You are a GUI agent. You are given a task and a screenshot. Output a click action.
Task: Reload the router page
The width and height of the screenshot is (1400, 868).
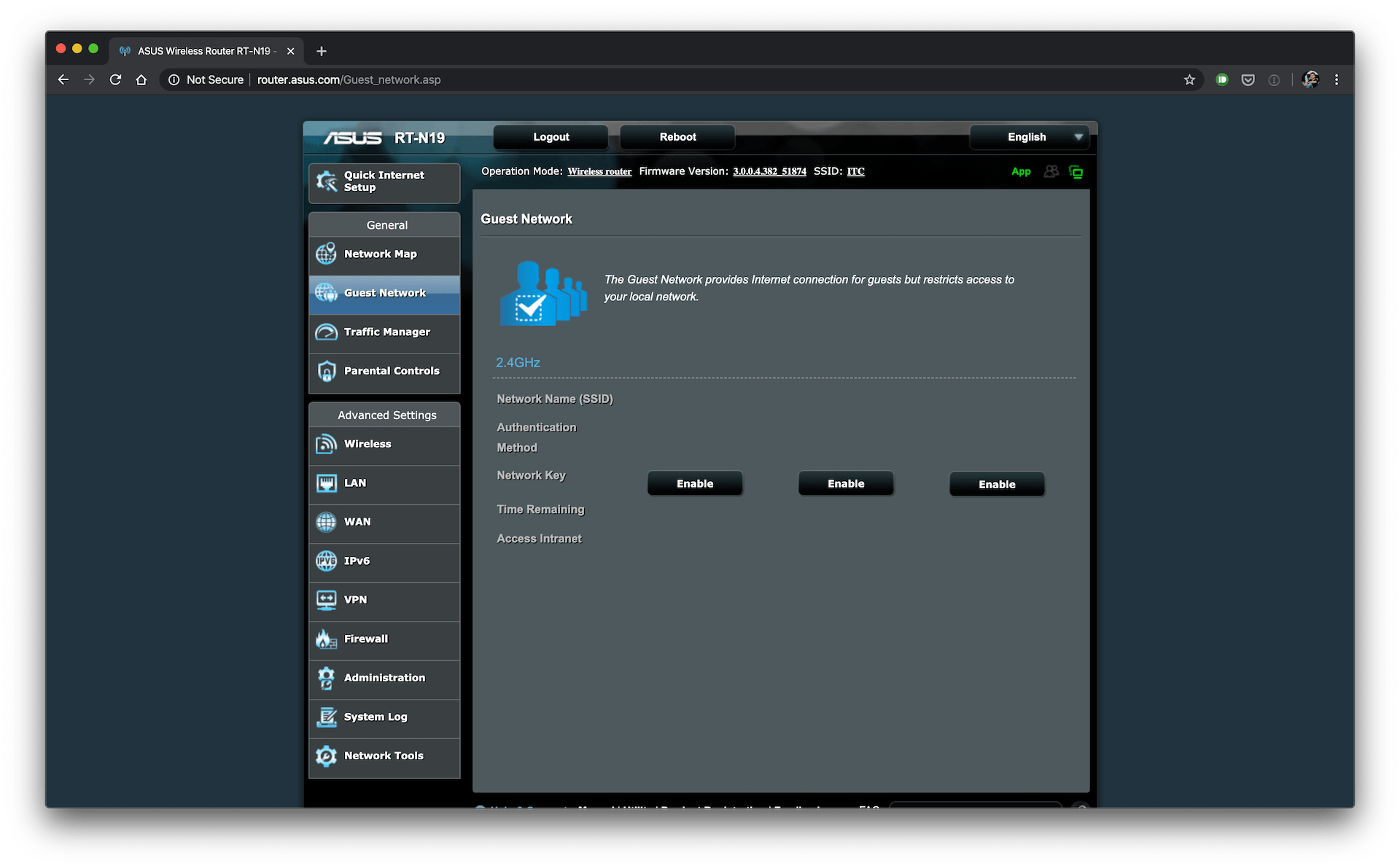pos(115,80)
